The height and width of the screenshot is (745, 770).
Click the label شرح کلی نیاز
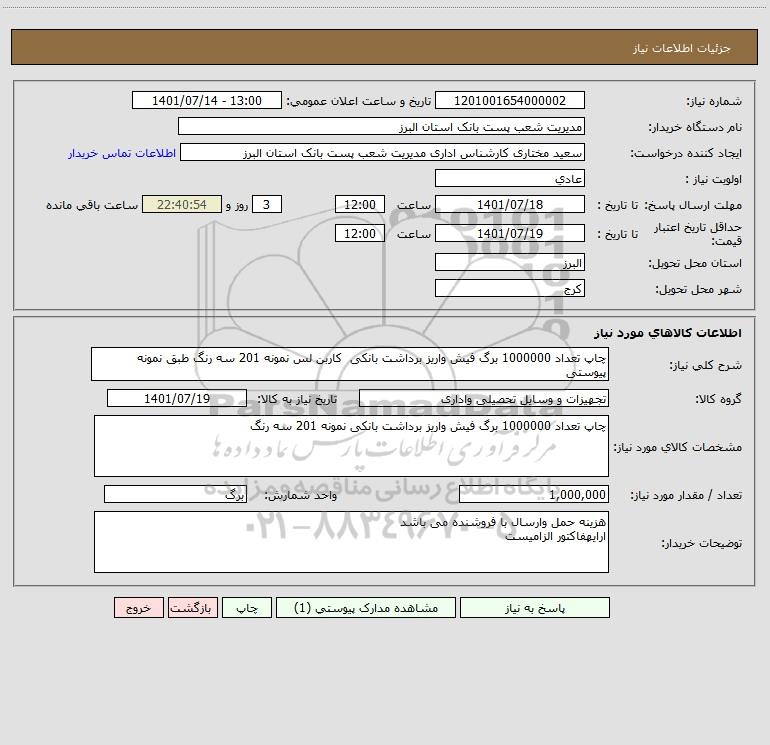click(706, 365)
